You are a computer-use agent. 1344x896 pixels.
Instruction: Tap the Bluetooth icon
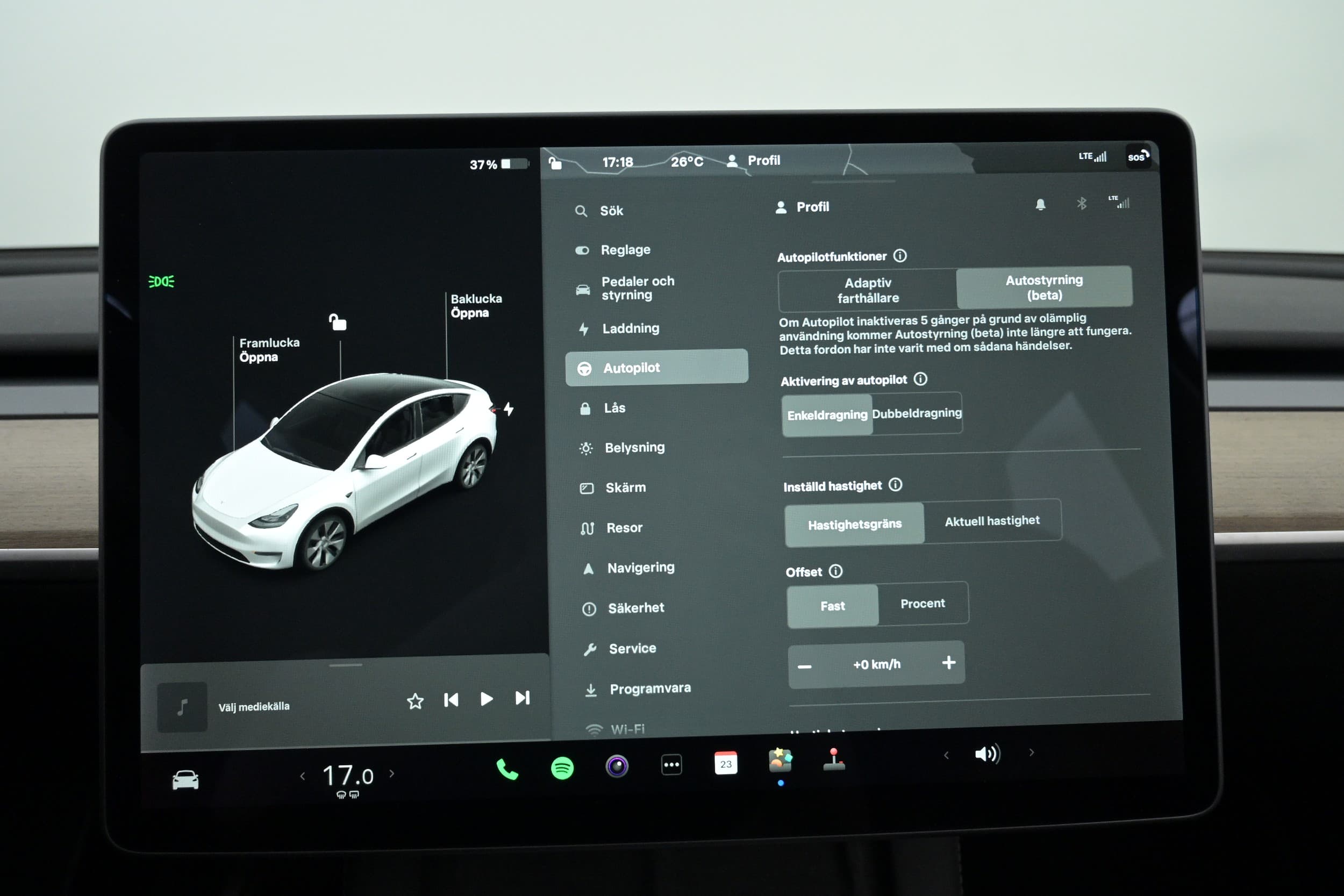1081,203
